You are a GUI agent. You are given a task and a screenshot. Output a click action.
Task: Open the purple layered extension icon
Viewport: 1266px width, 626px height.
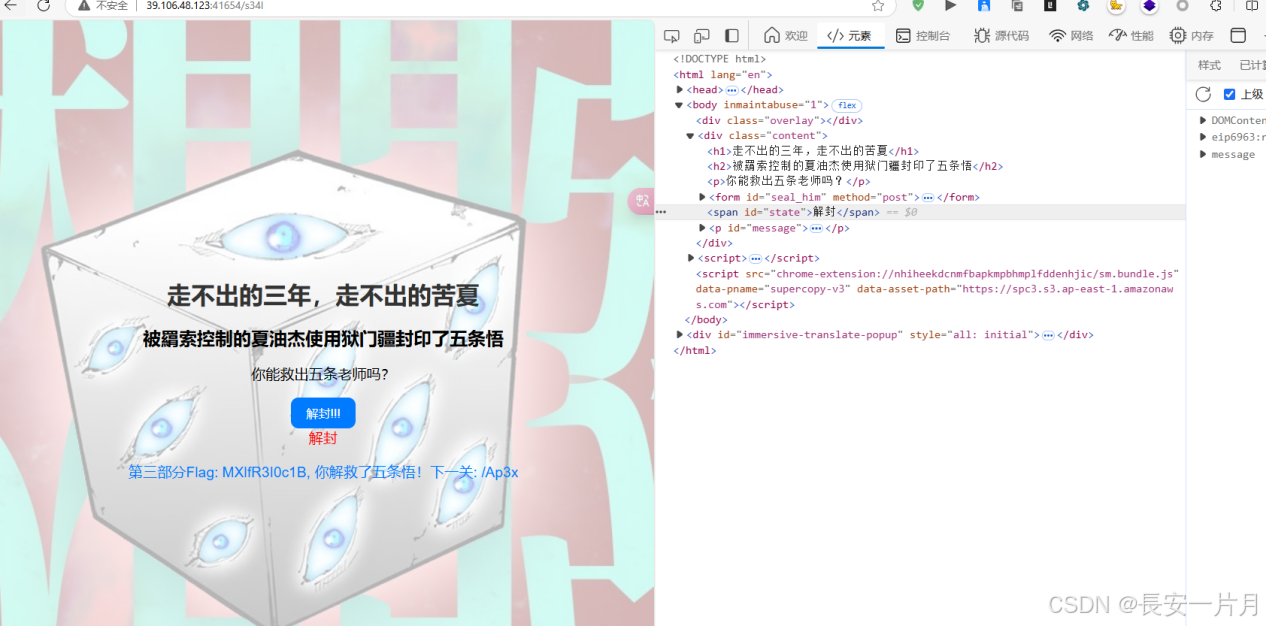1149,6
